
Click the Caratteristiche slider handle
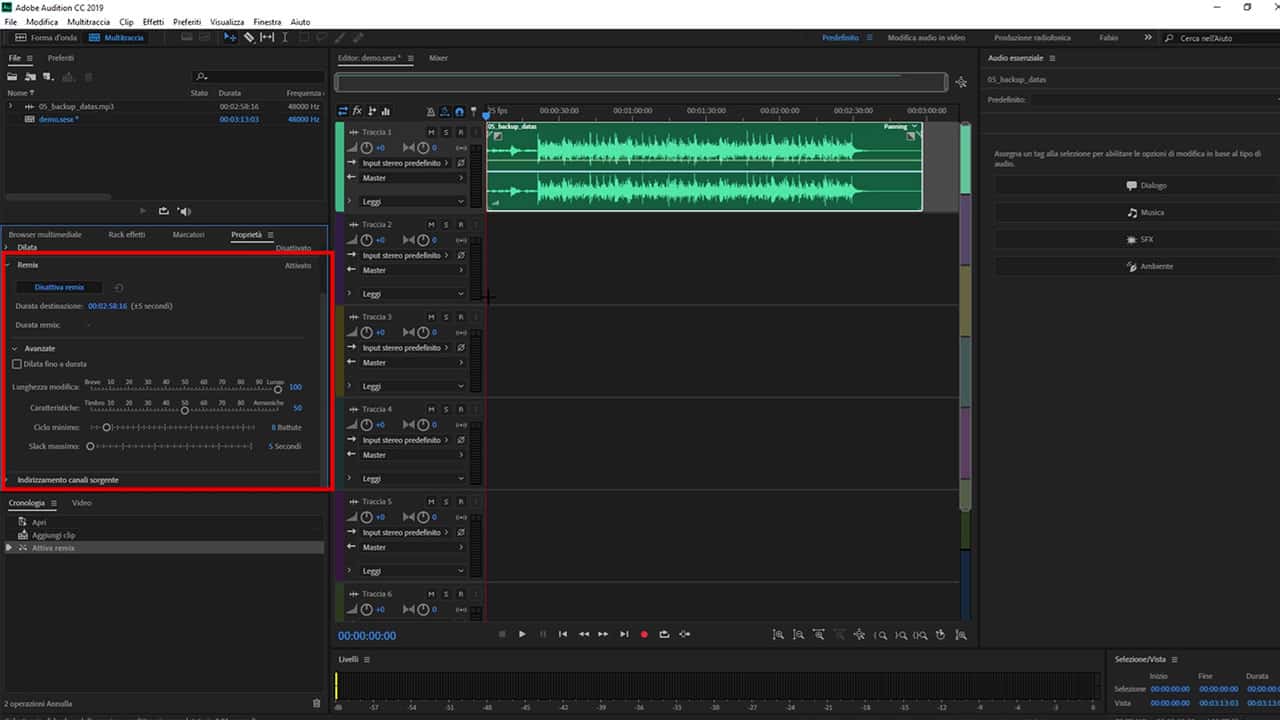coord(185,409)
